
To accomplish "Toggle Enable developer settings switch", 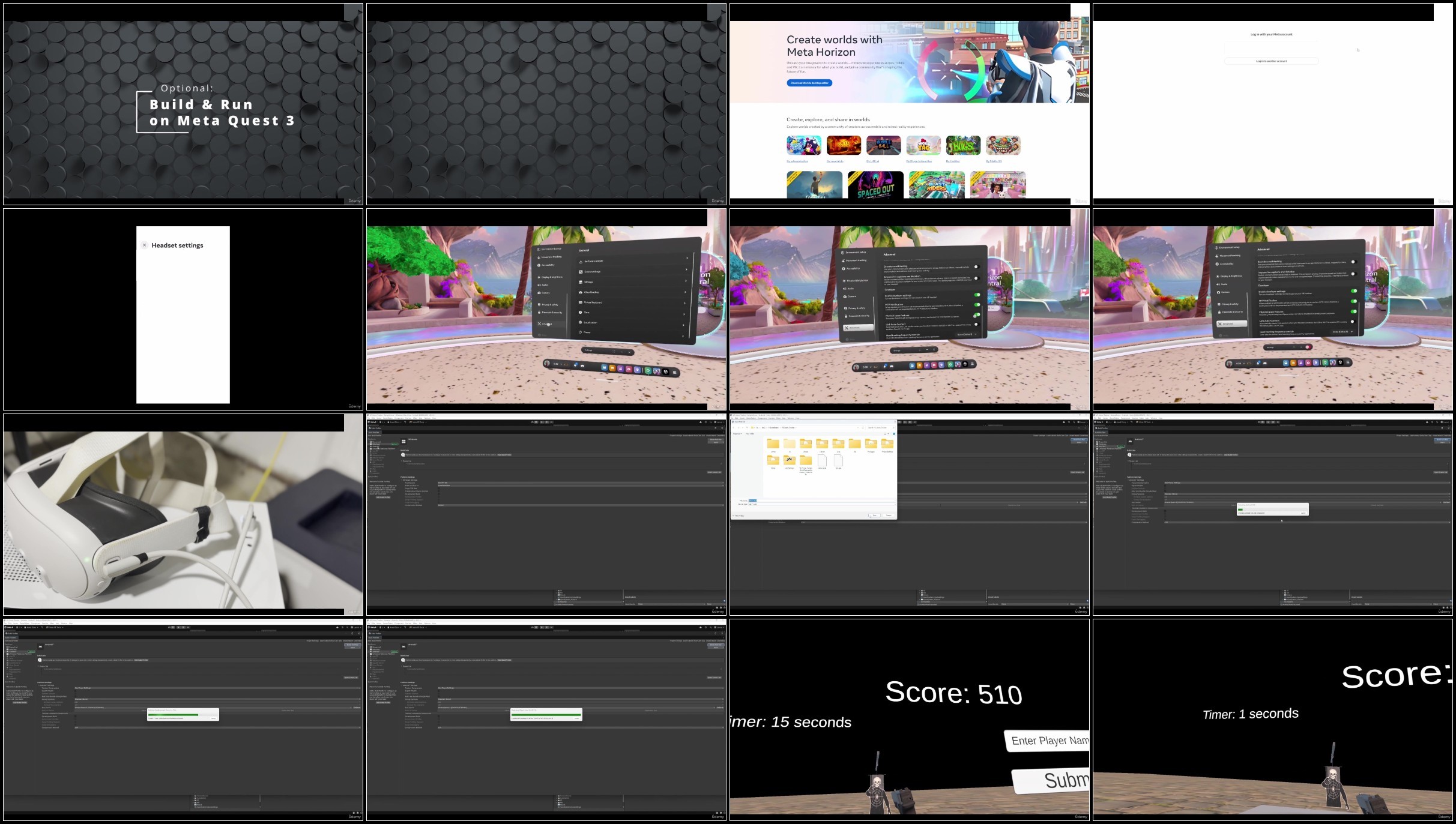I will (x=977, y=295).
